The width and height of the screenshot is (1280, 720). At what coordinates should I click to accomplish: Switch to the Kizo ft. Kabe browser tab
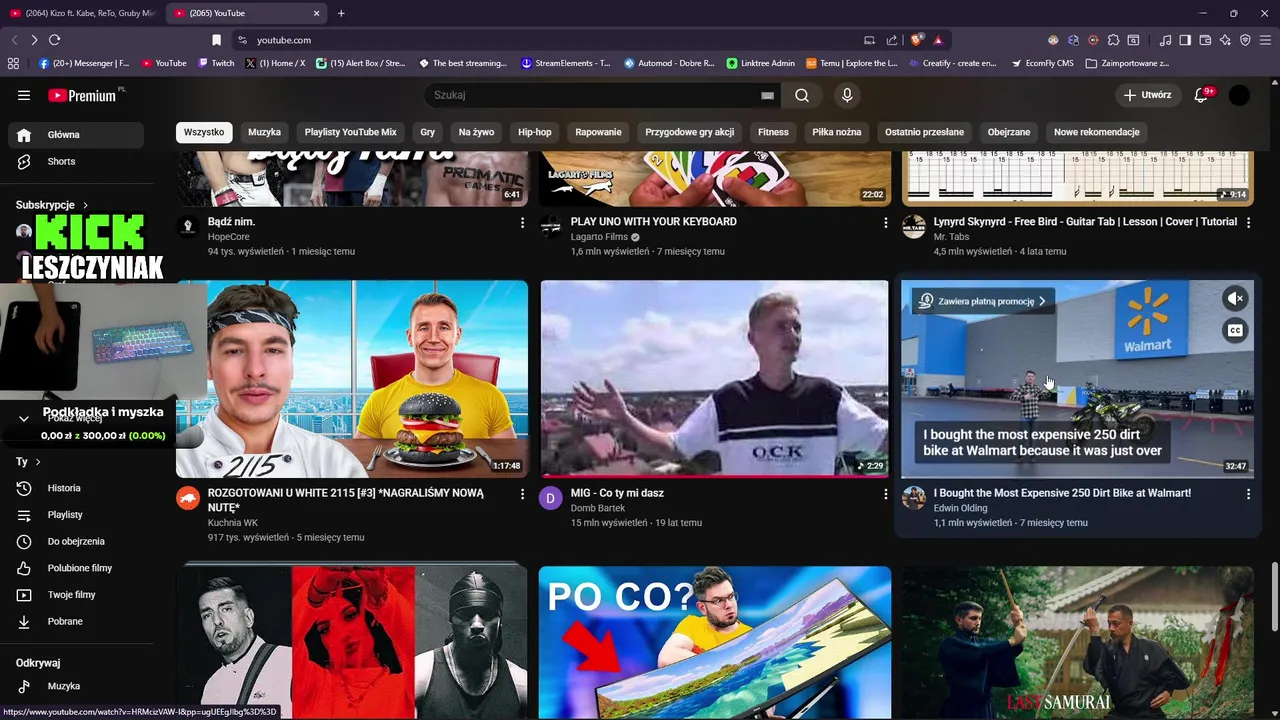coord(82,13)
